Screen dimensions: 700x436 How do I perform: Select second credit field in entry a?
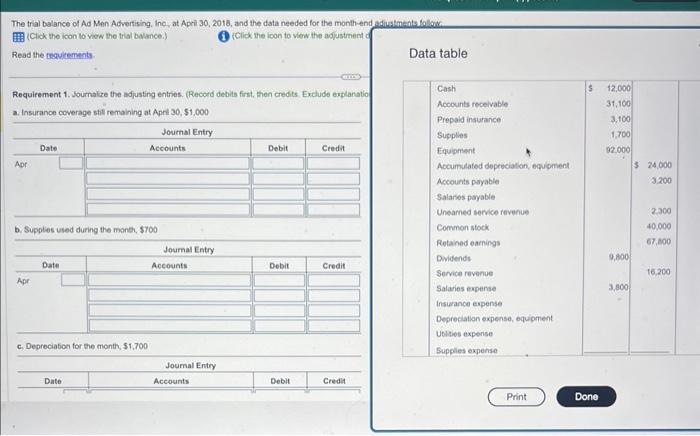click(333, 179)
